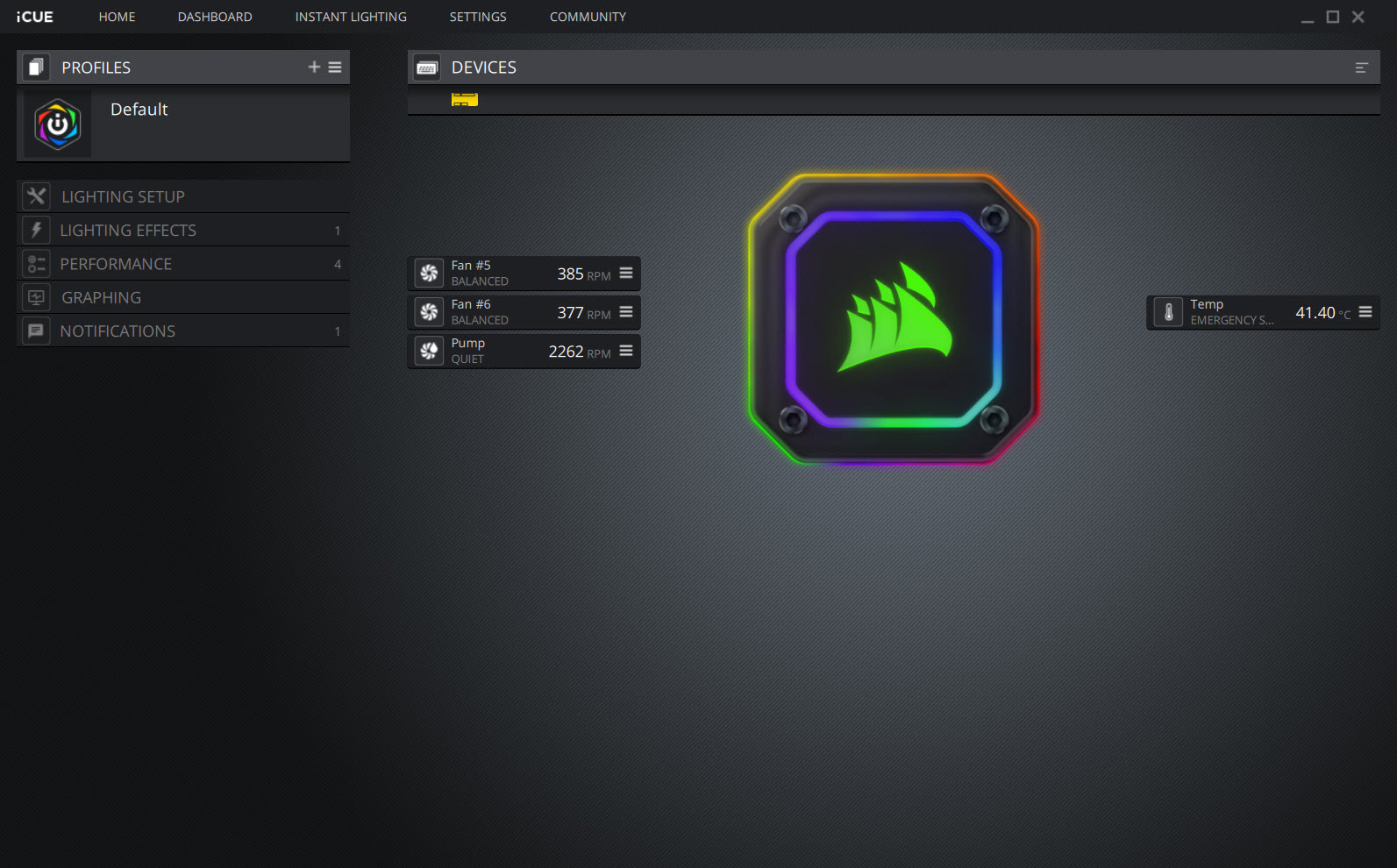This screenshot has height=868, width=1397.
Task: Click the Performance sliders icon
Action: 36,264
